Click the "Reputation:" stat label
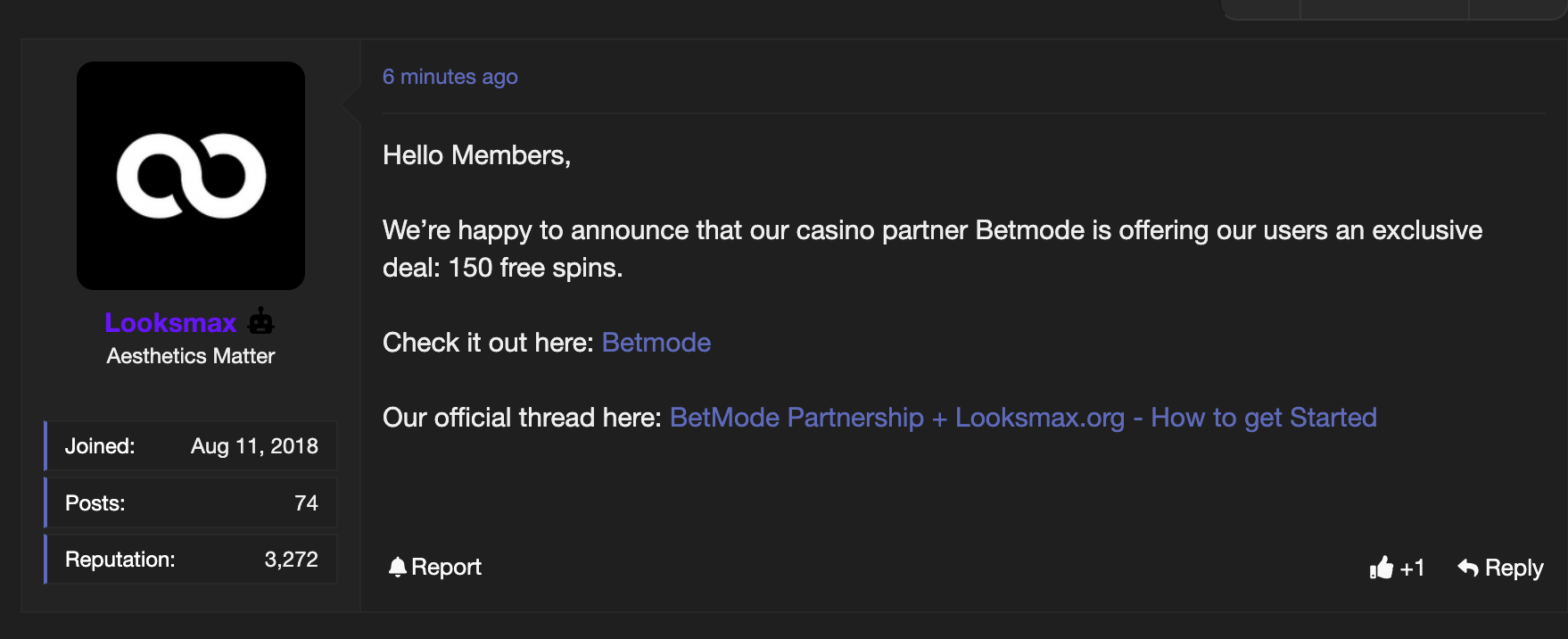The height and width of the screenshot is (639, 1568). (x=120, y=560)
